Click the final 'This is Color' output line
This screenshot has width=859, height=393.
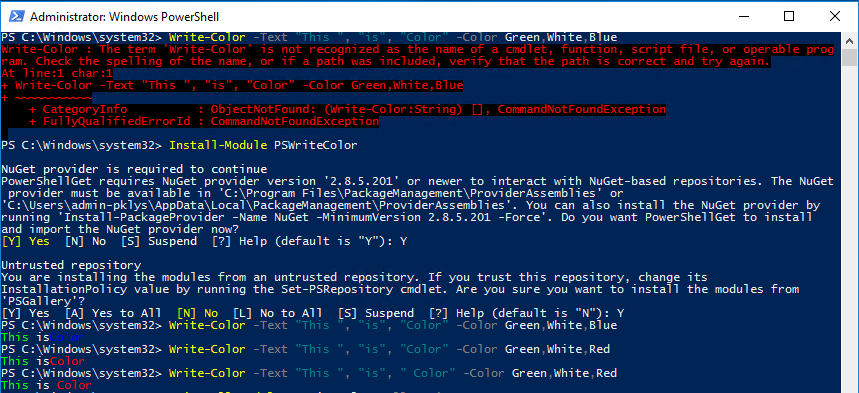tap(47, 385)
